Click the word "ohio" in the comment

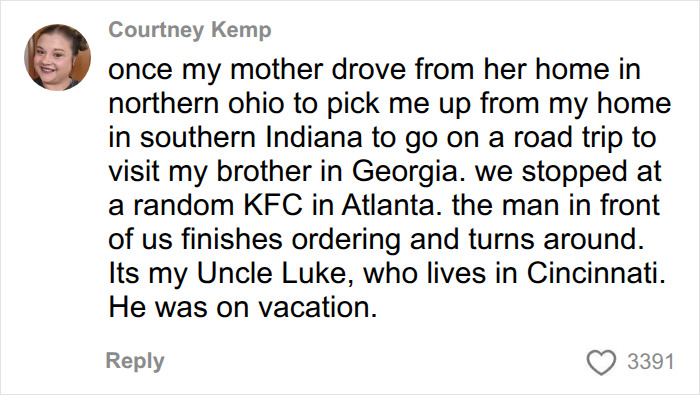[256, 104]
